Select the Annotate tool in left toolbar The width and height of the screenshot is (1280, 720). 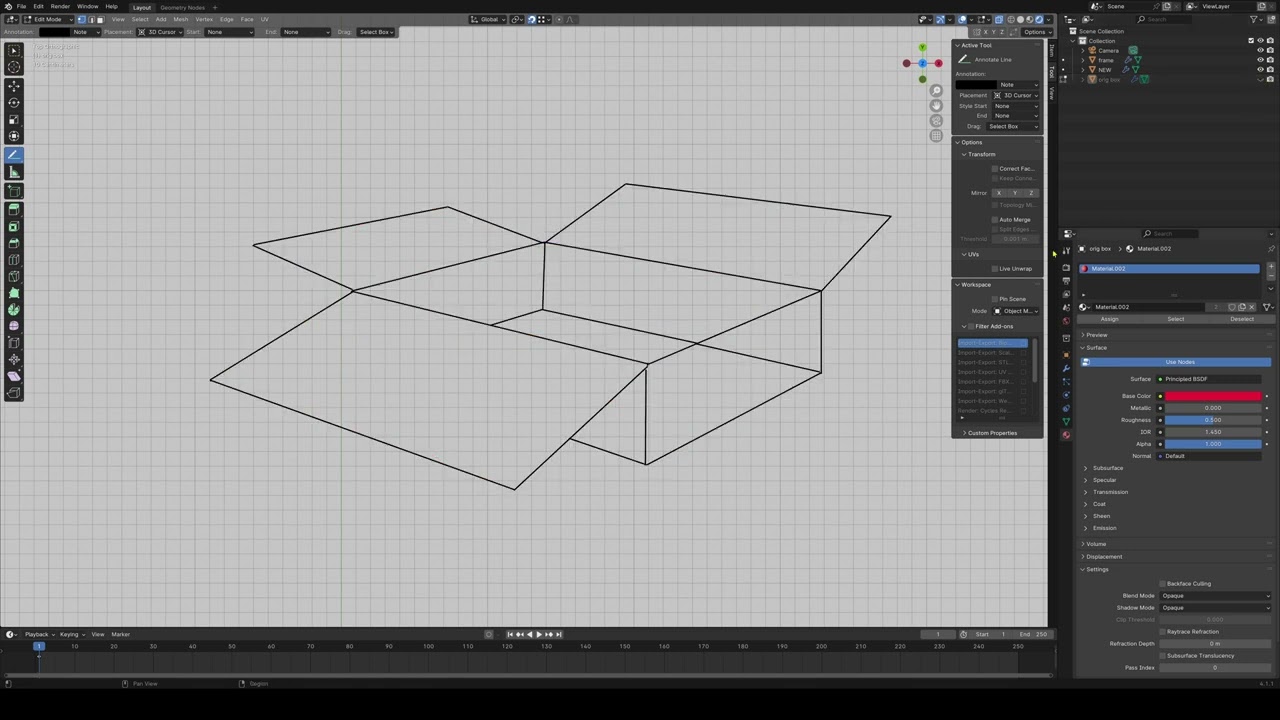14,155
